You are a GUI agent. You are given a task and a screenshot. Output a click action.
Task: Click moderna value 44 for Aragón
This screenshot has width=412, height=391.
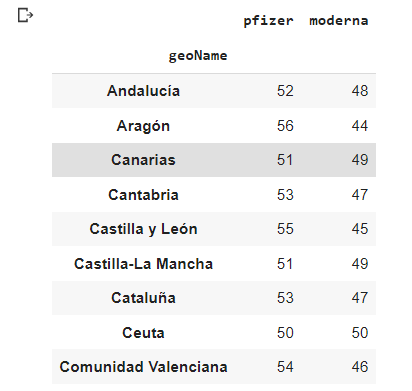(x=360, y=126)
